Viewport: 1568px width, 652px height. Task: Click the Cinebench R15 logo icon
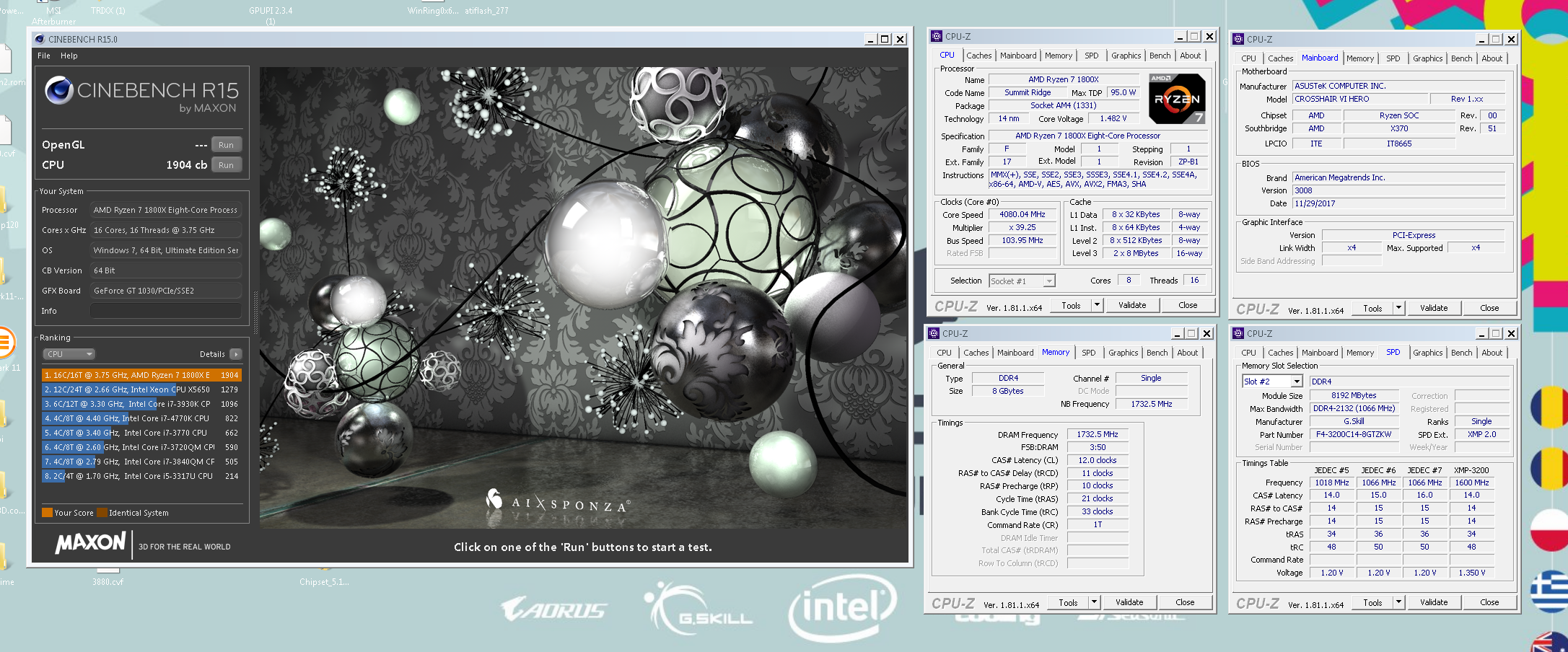(58, 90)
